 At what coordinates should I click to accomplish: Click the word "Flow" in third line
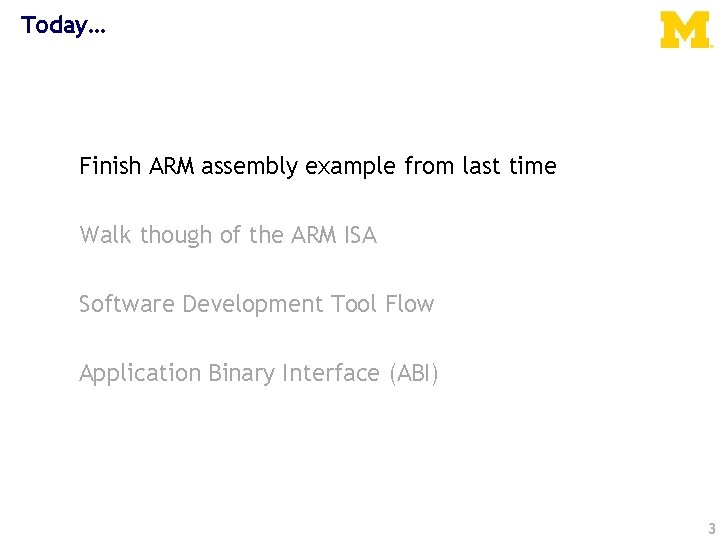(410, 304)
